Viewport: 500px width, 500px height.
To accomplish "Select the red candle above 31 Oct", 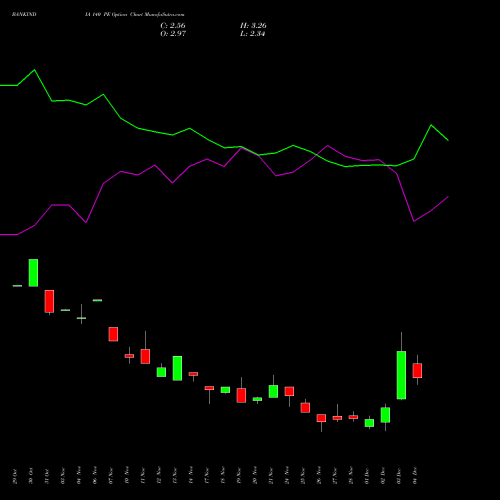I will tap(49, 301).
